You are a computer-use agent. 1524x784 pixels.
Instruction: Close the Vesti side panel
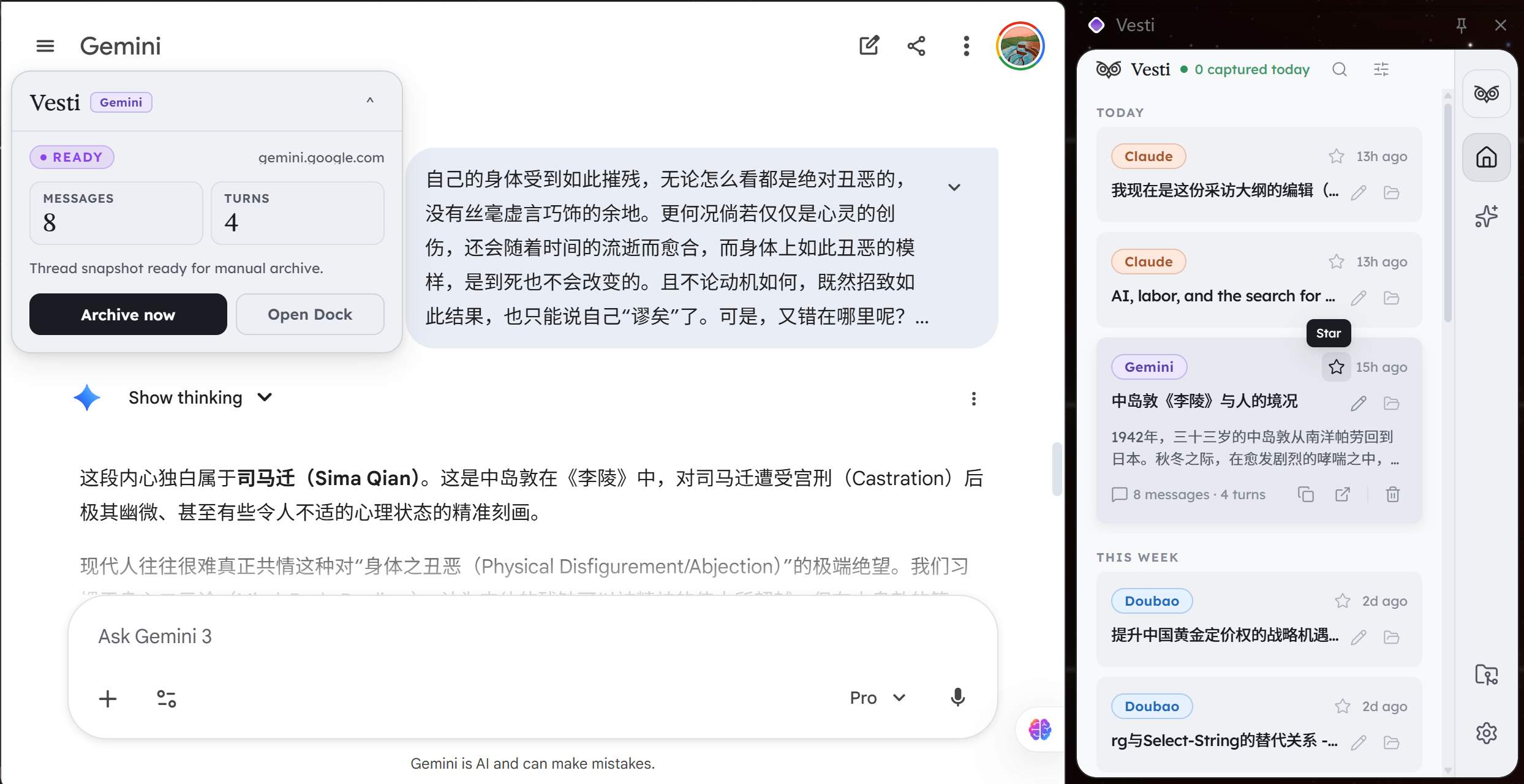coord(1500,25)
